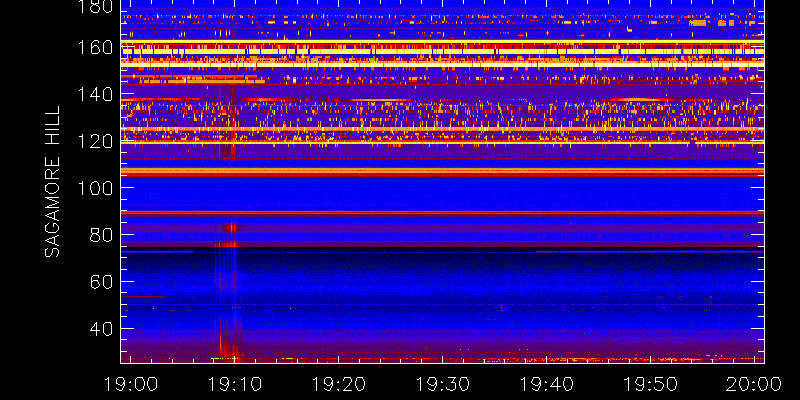The height and width of the screenshot is (400, 800).
Task: Click the 20:00 time axis label
Action: pos(754,384)
